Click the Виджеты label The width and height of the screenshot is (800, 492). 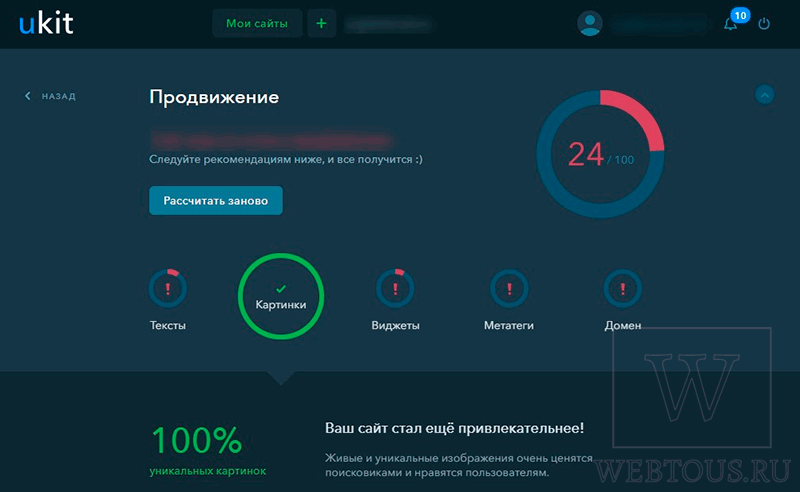pos(395,326)
